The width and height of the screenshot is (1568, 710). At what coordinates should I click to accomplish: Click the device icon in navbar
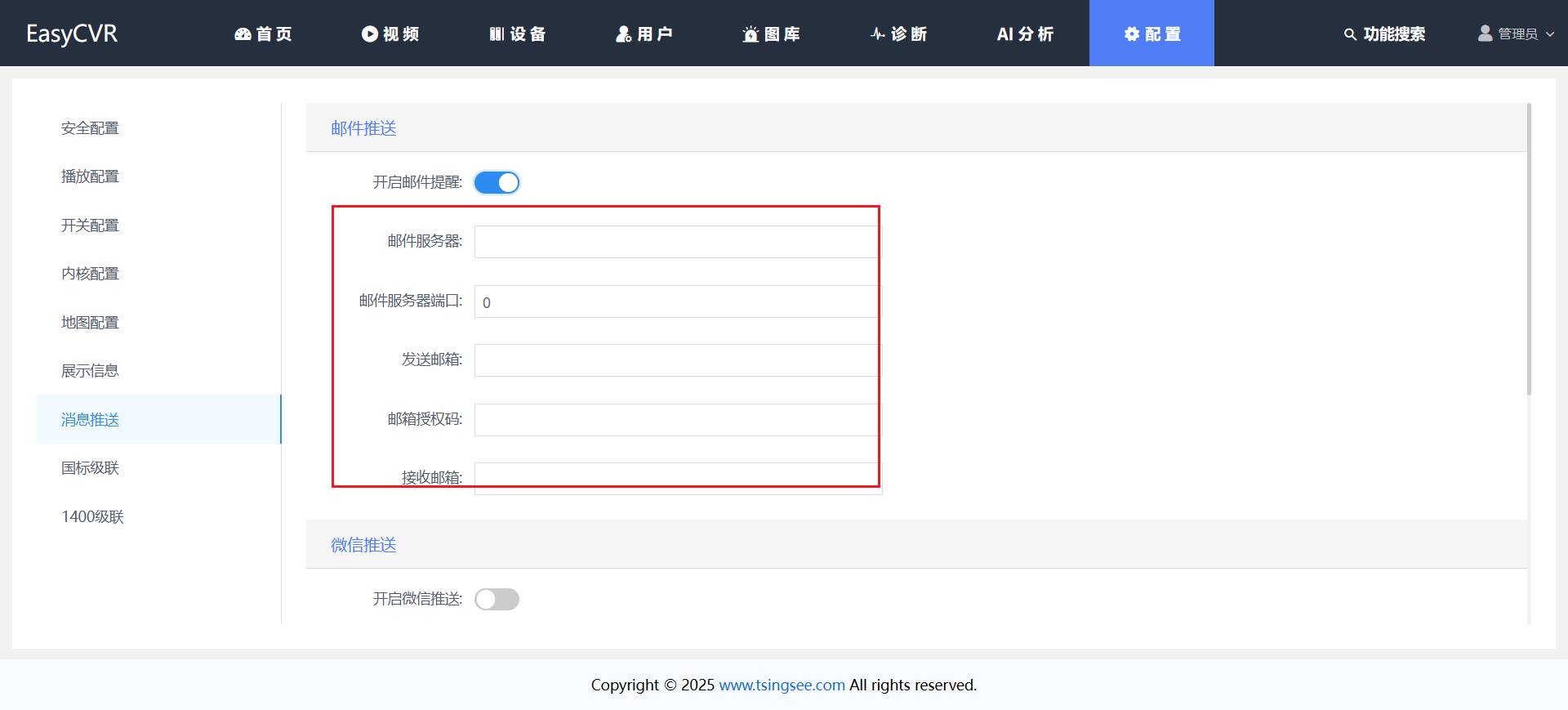[497, 33]
